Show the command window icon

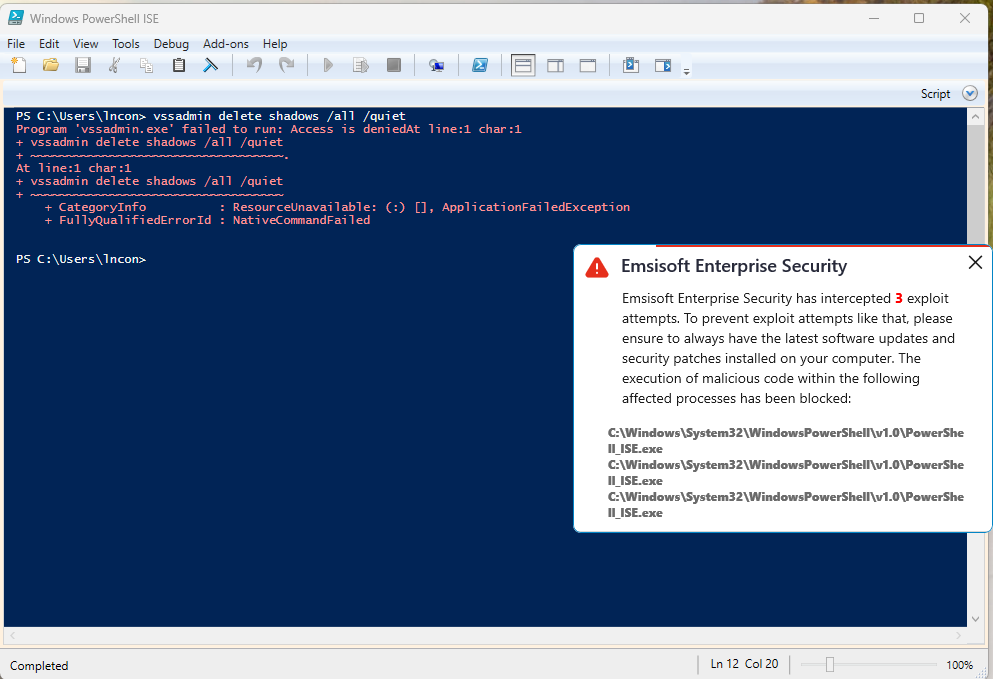[631, 65]
